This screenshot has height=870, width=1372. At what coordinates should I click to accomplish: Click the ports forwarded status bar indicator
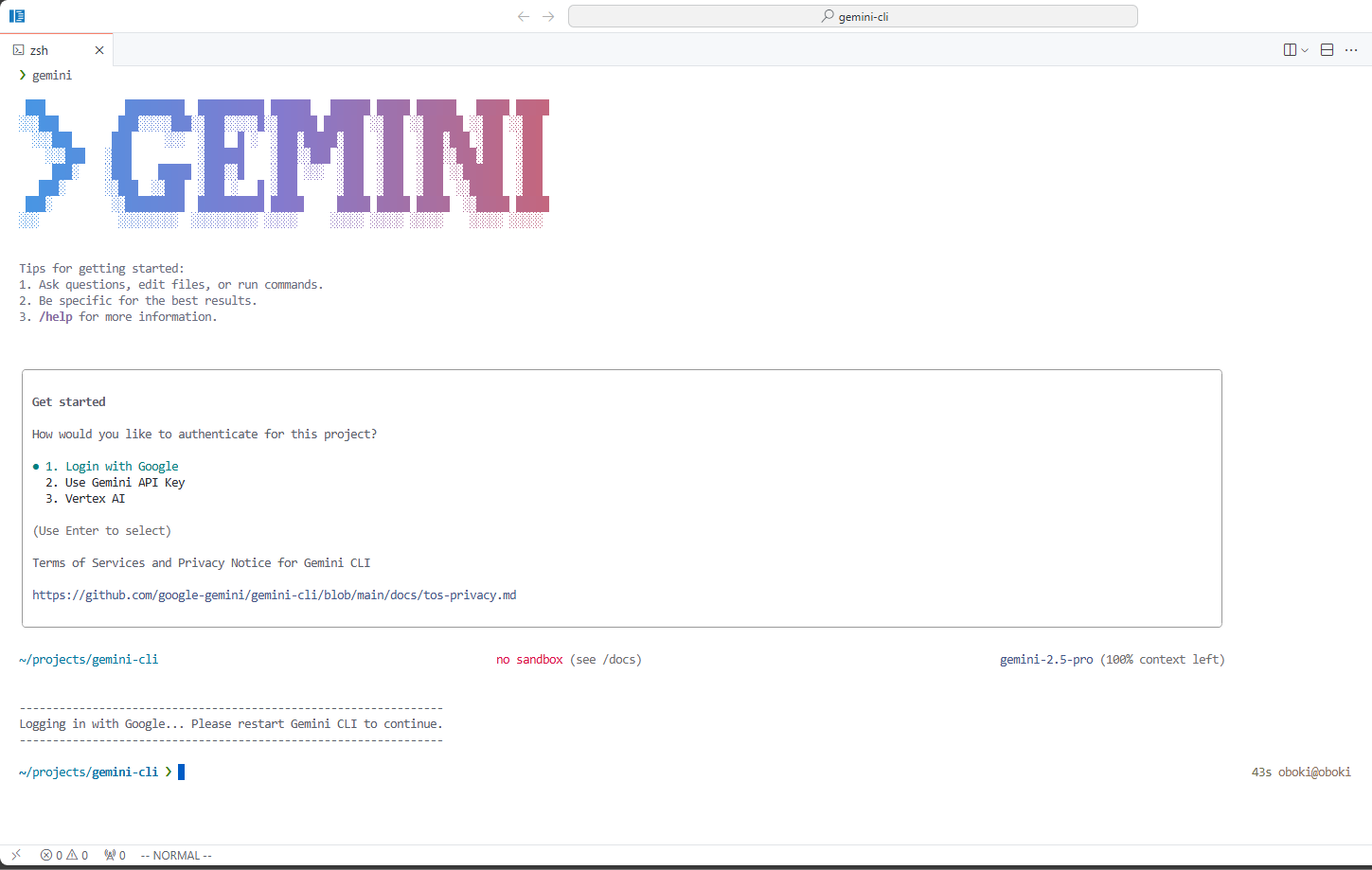(x=115, y=855)
